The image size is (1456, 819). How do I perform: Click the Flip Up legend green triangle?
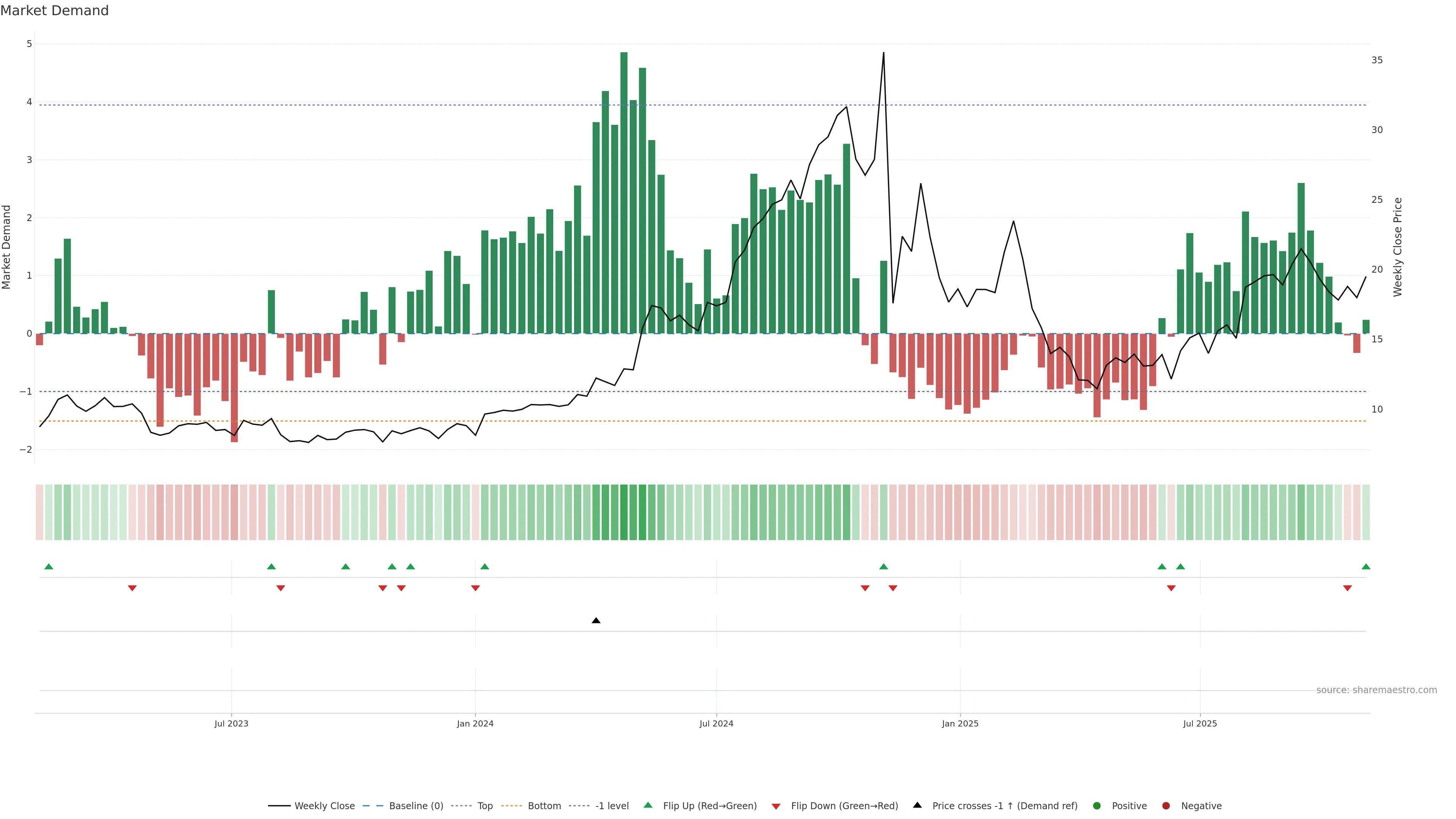tap(648, 805)
